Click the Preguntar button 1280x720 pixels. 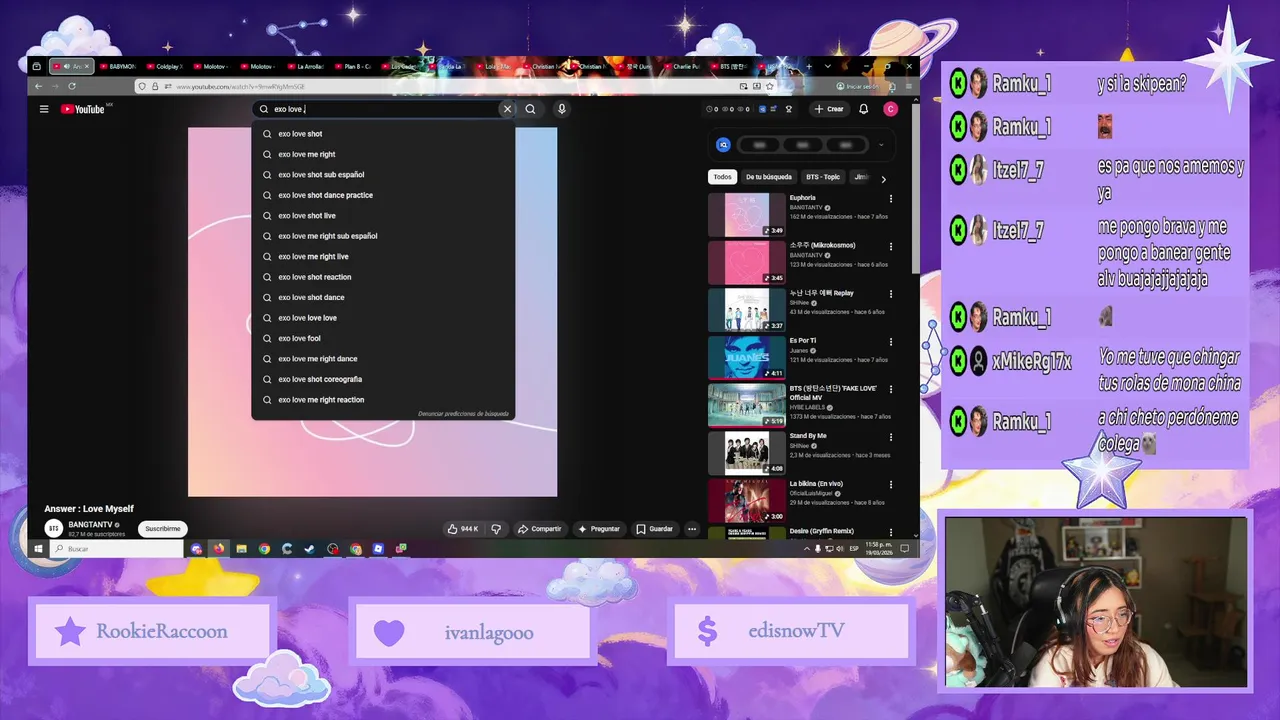click(599, 529)
